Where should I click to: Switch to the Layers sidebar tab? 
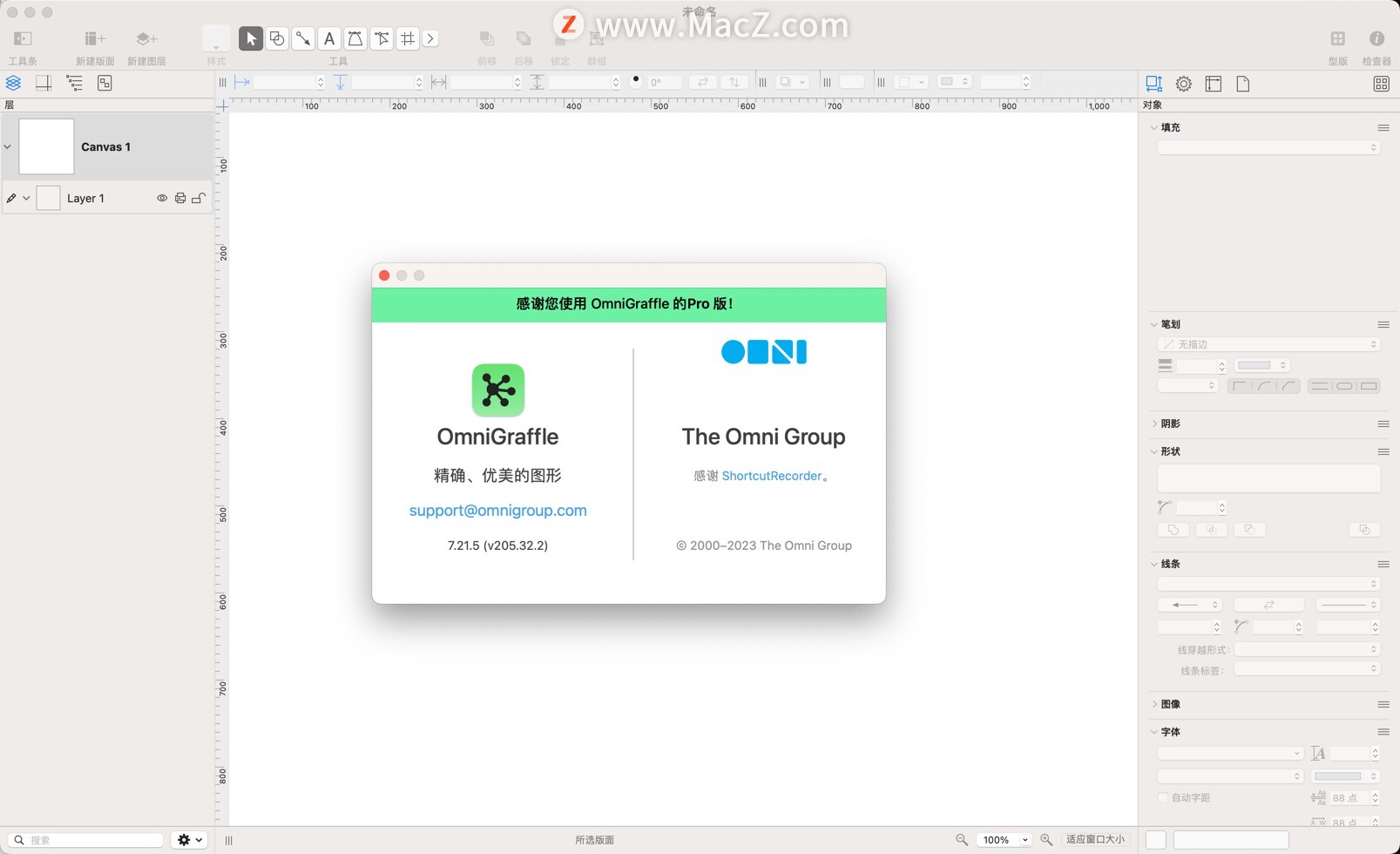point(13,83)
